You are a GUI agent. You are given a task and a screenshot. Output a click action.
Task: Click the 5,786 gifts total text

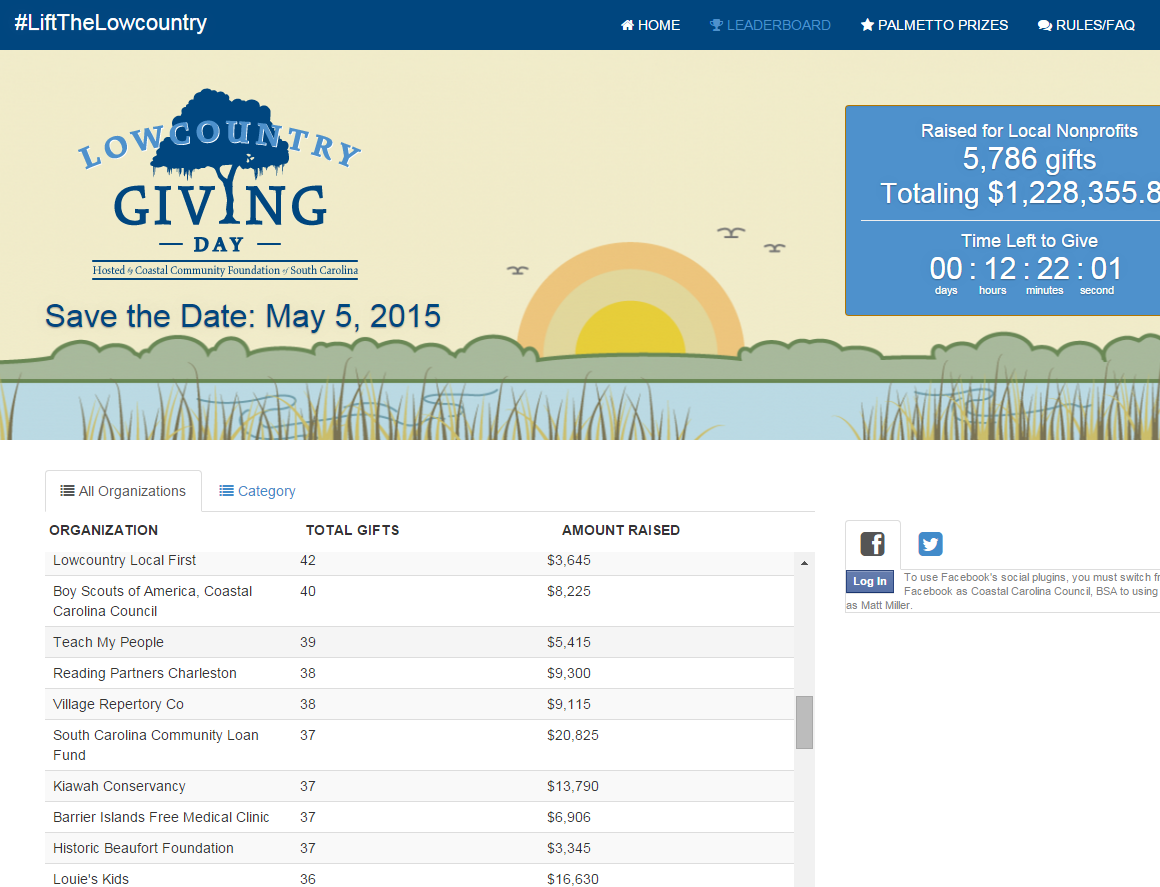[1029, 159]
